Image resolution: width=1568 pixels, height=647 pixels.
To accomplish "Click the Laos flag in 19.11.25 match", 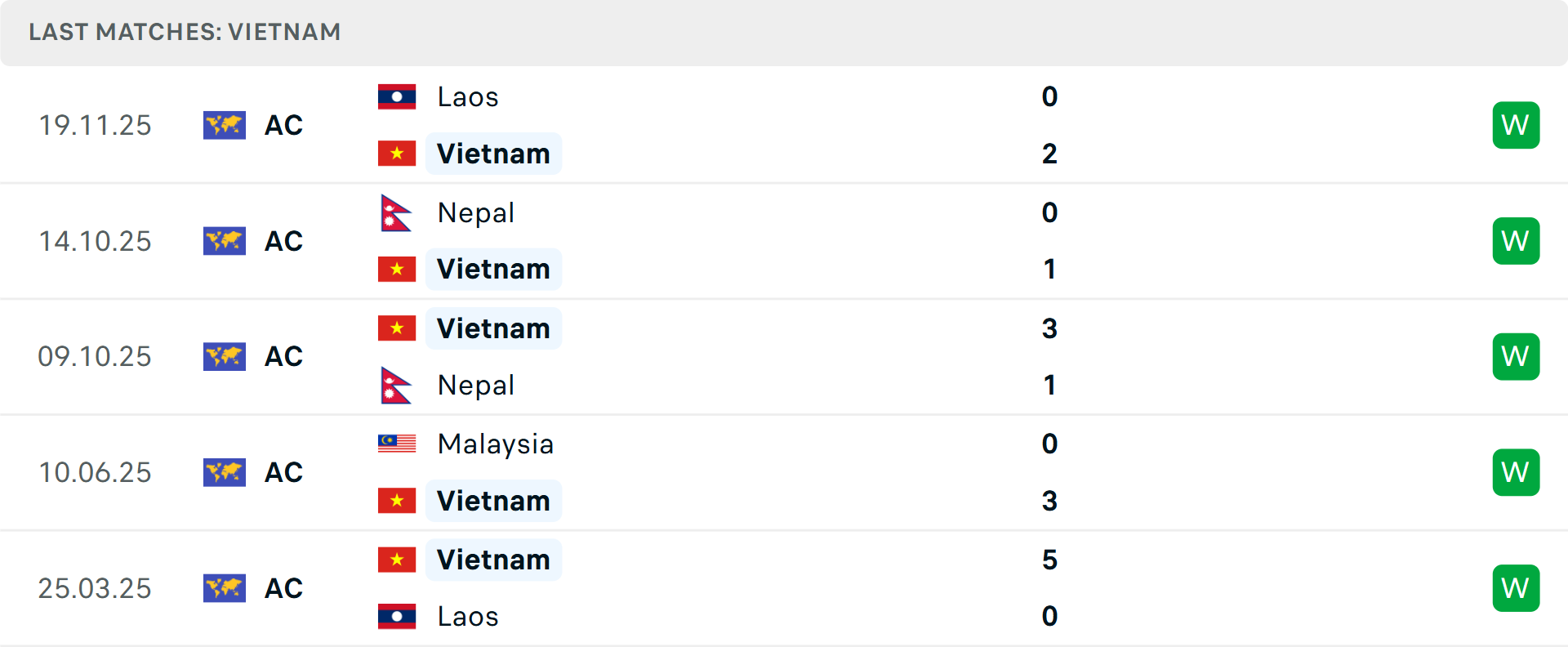I will tap(397, 97).
